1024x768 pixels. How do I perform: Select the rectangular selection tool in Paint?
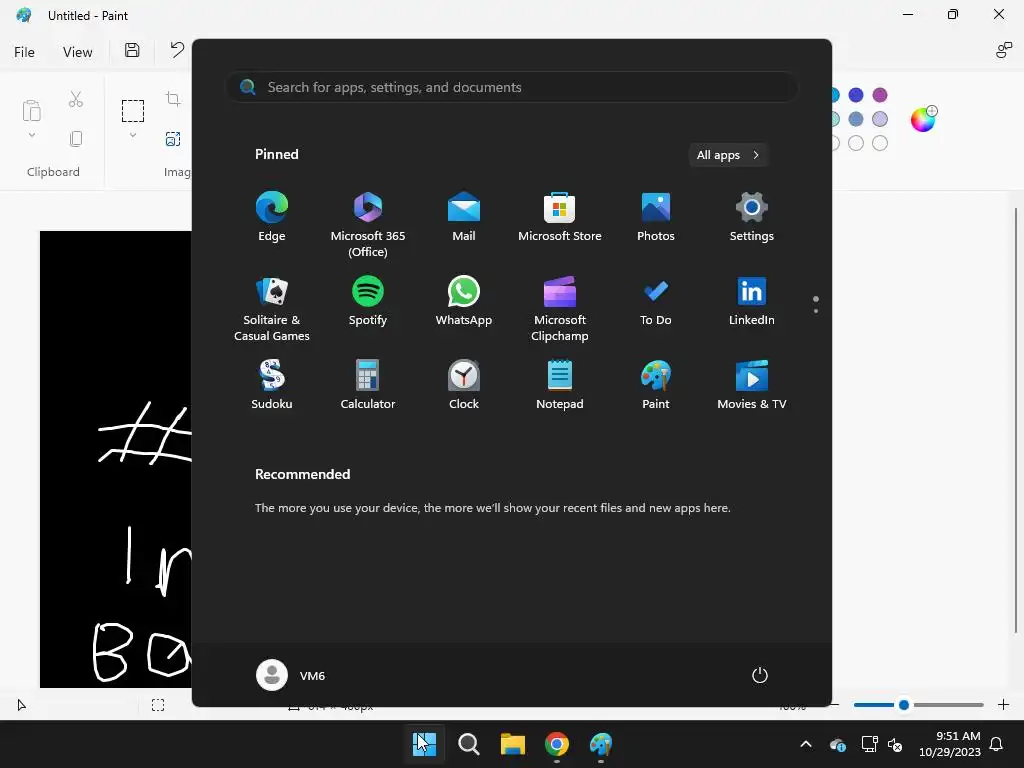(133, 110)
